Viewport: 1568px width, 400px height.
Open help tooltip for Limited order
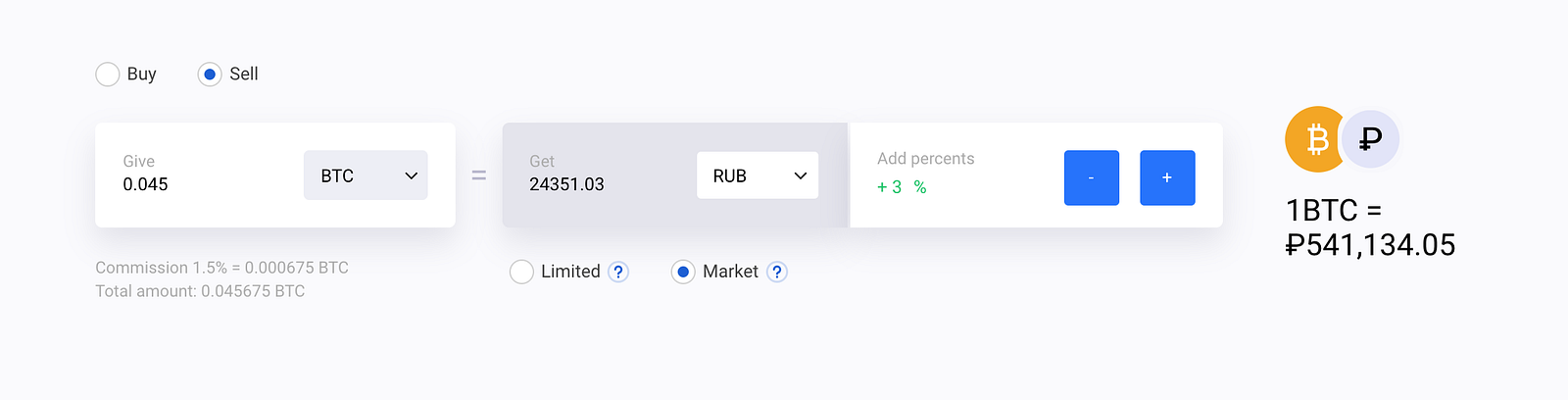click(x=618, y=272)
